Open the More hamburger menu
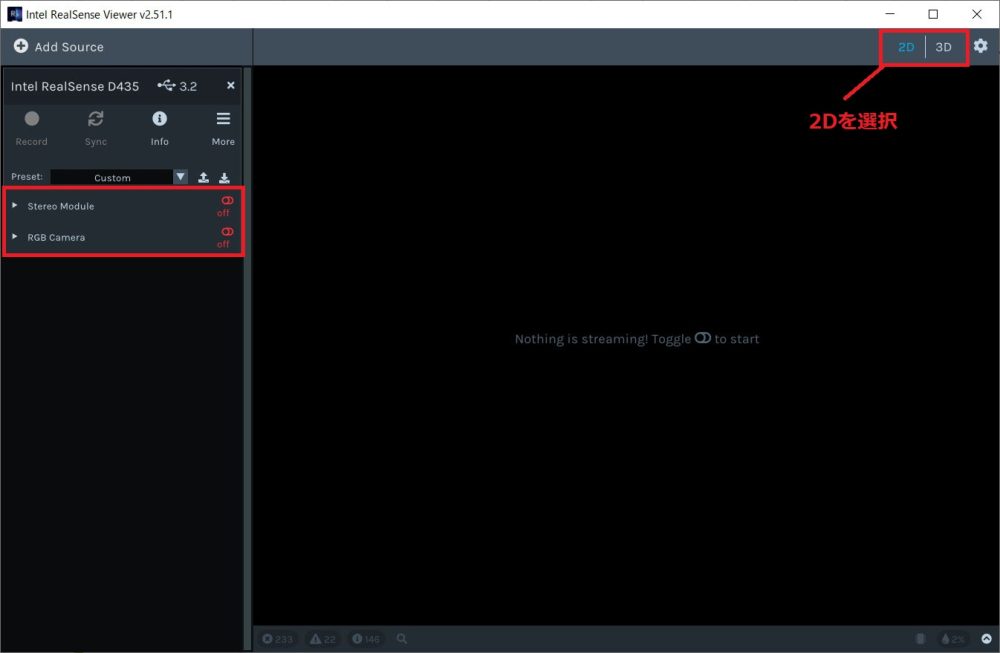 223,119
